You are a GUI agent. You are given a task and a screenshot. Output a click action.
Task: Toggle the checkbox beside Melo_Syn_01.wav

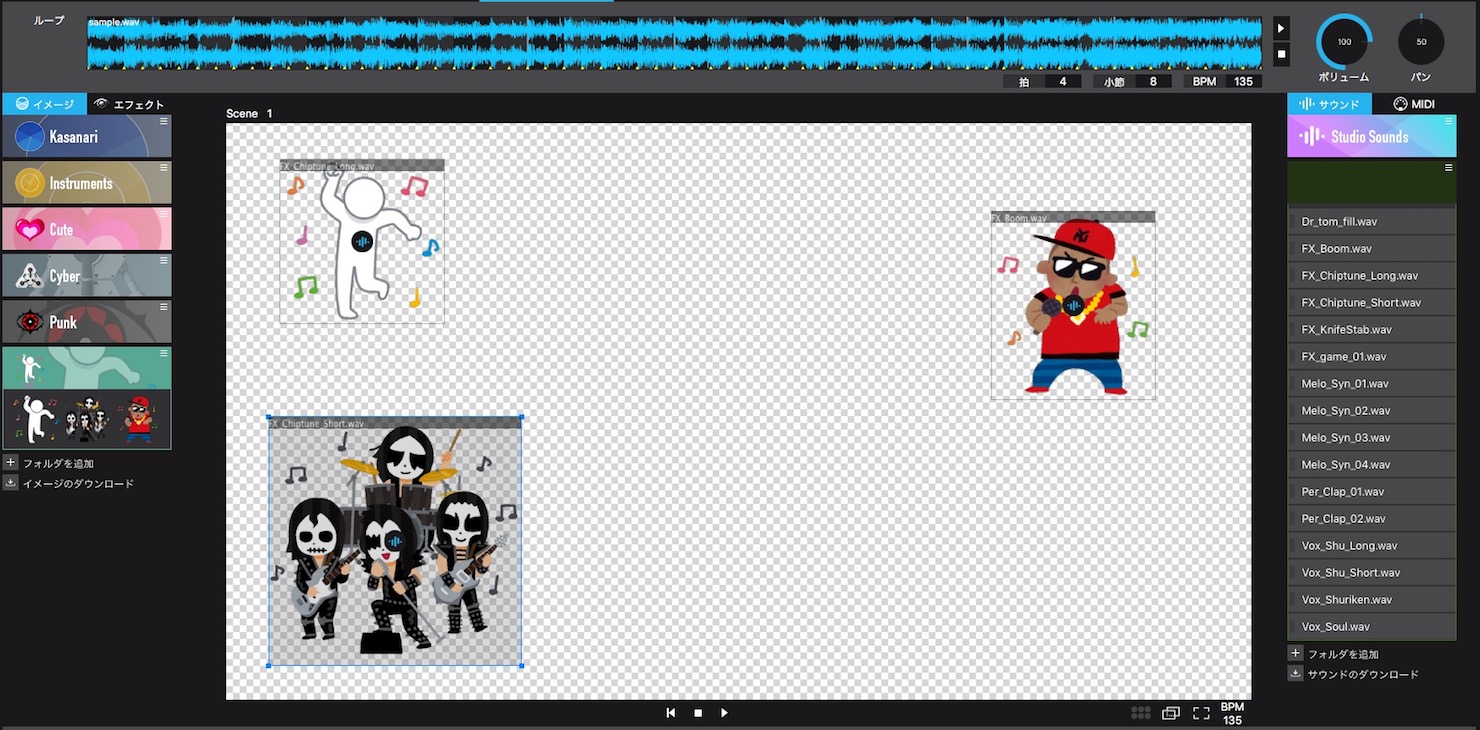click(1294, 383)
